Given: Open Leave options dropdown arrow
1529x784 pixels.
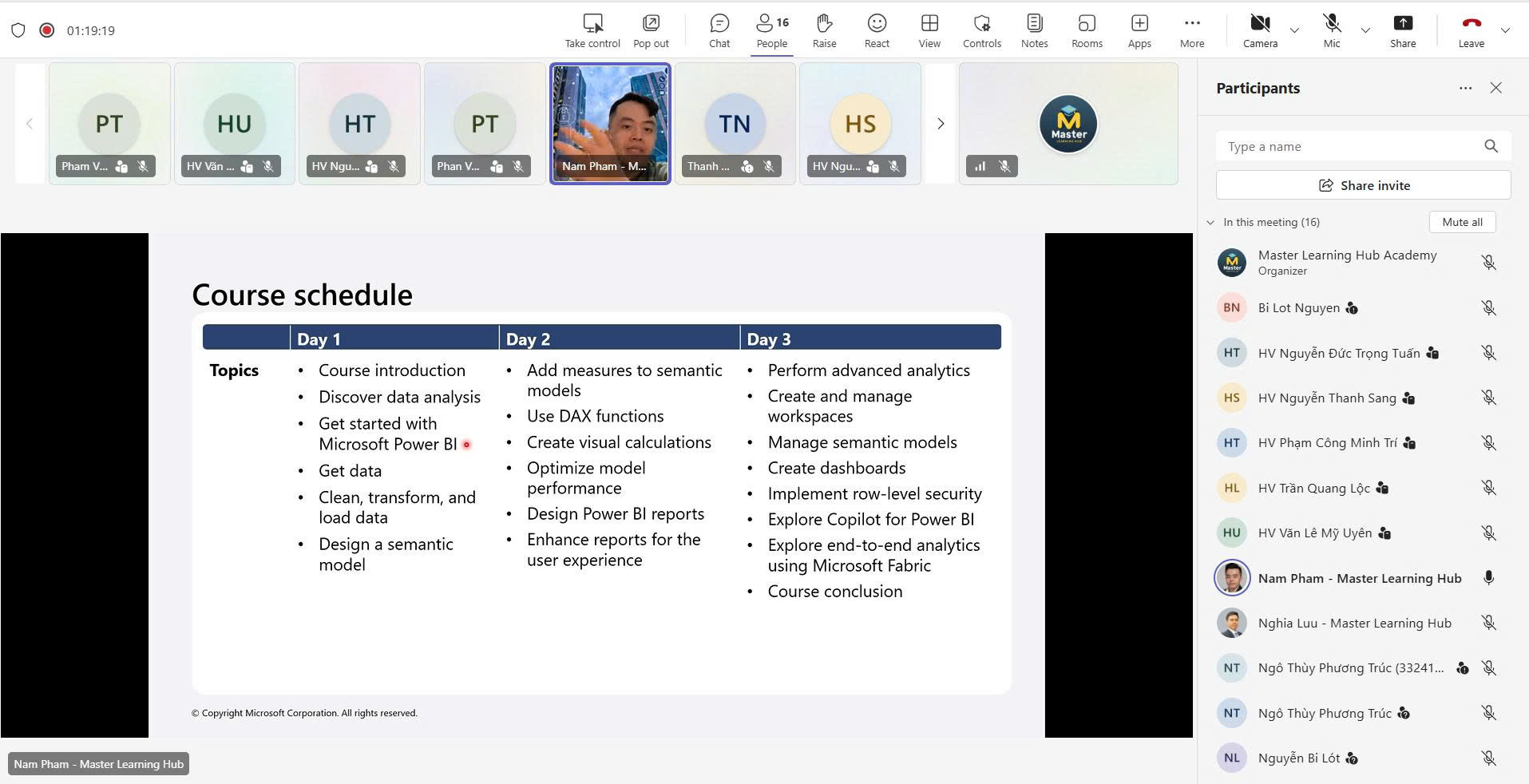Looking at the screenshot, I should coord(1505,31).
